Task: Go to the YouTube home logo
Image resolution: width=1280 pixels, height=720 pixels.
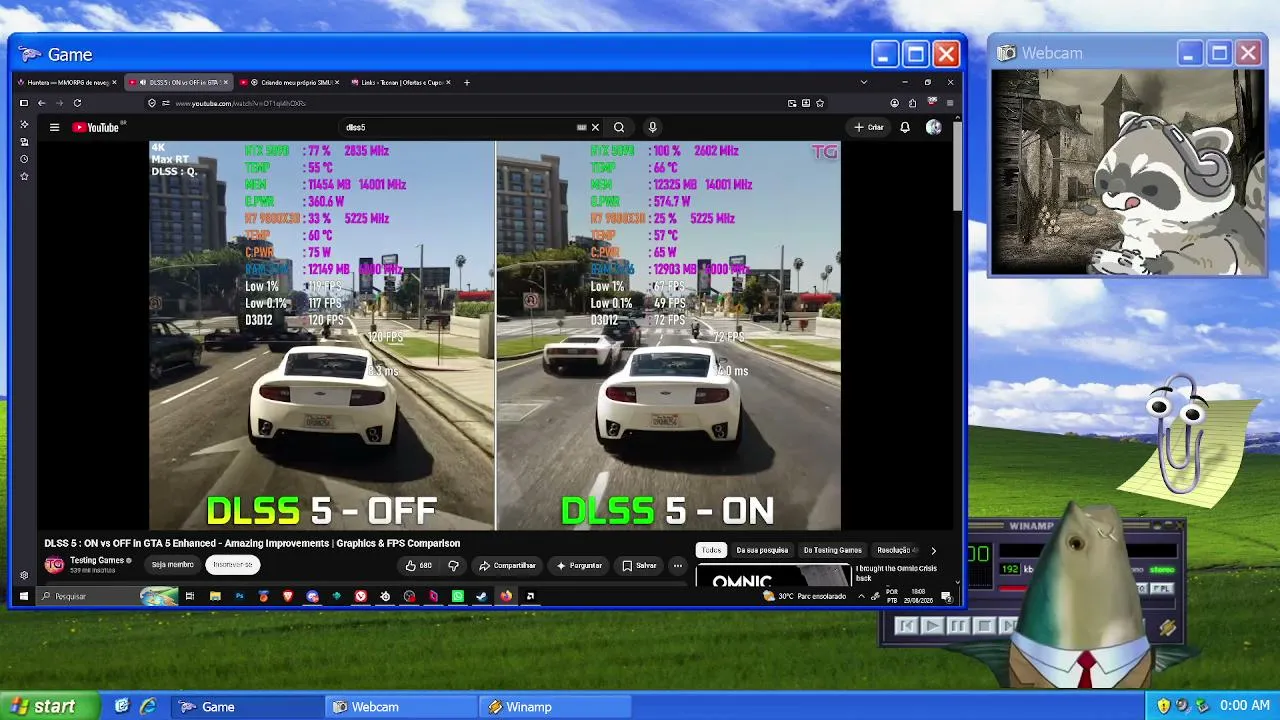Action: pos(96,127)
